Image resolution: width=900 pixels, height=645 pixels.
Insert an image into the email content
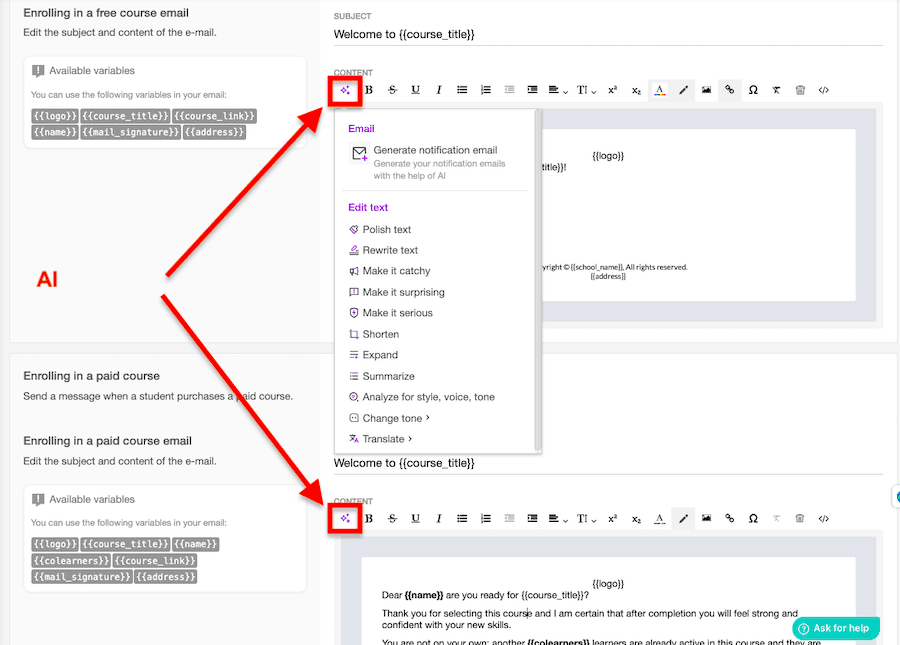click(707, 89)
